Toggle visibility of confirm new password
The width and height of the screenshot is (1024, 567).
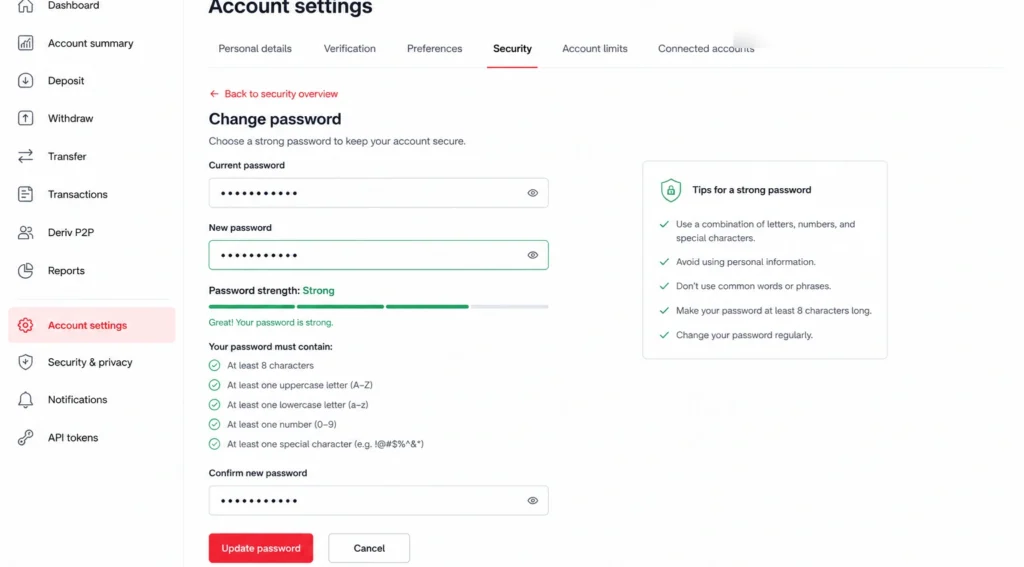pyautogui.click(x=533, y=500)
